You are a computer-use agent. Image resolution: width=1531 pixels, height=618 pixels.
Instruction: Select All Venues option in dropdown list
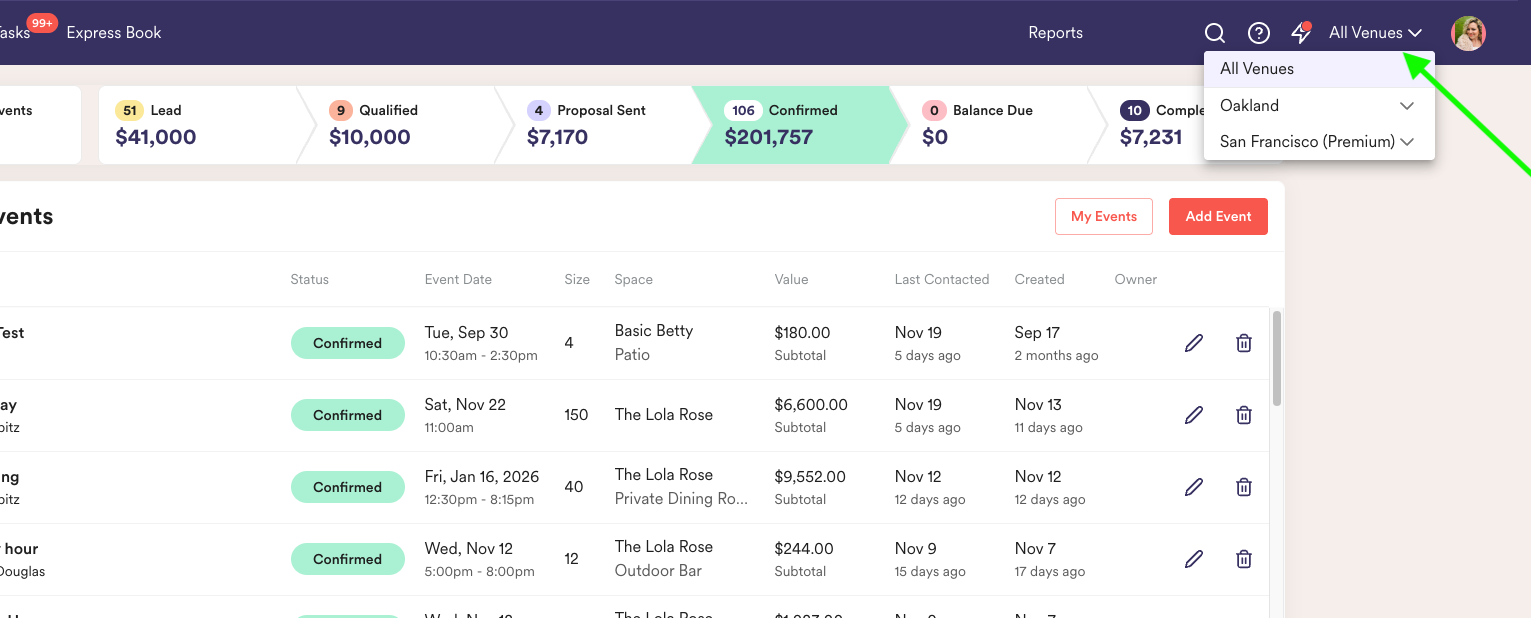click(1257, 69)
